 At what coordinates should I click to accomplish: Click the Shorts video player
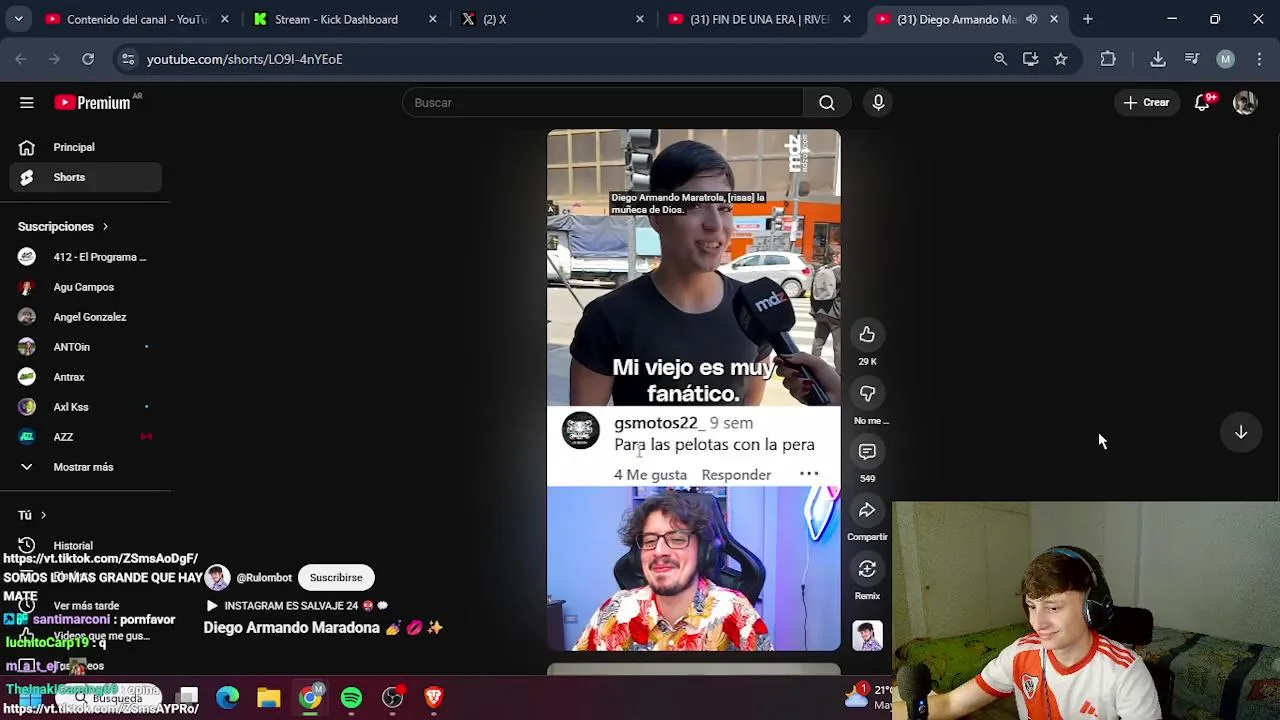click(x=693, y=390)
